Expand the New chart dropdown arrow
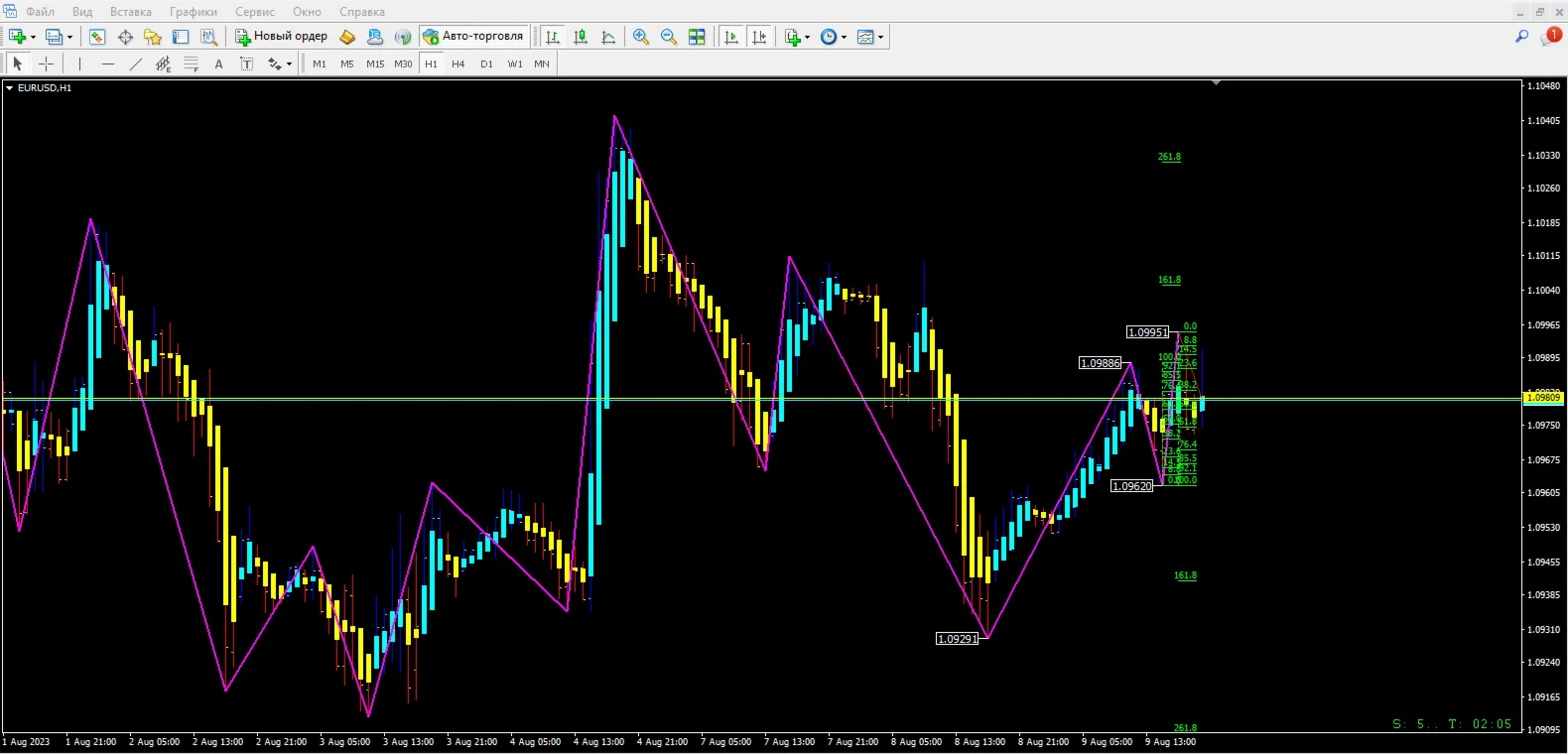Viewport: 1568px width, 755px height. click(x=33, y=38)
